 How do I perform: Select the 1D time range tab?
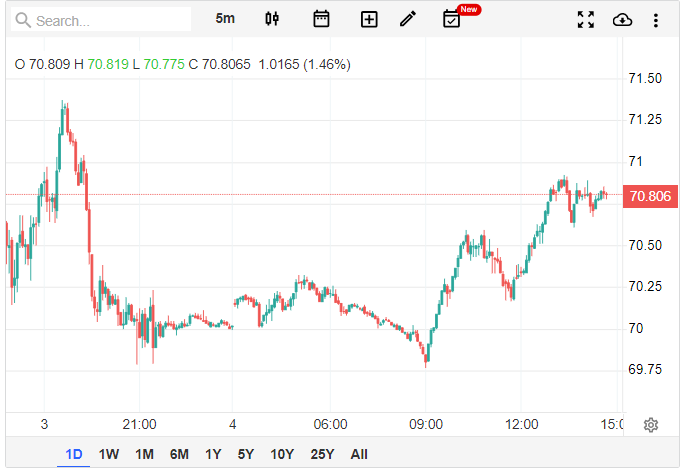coord(74,454)
